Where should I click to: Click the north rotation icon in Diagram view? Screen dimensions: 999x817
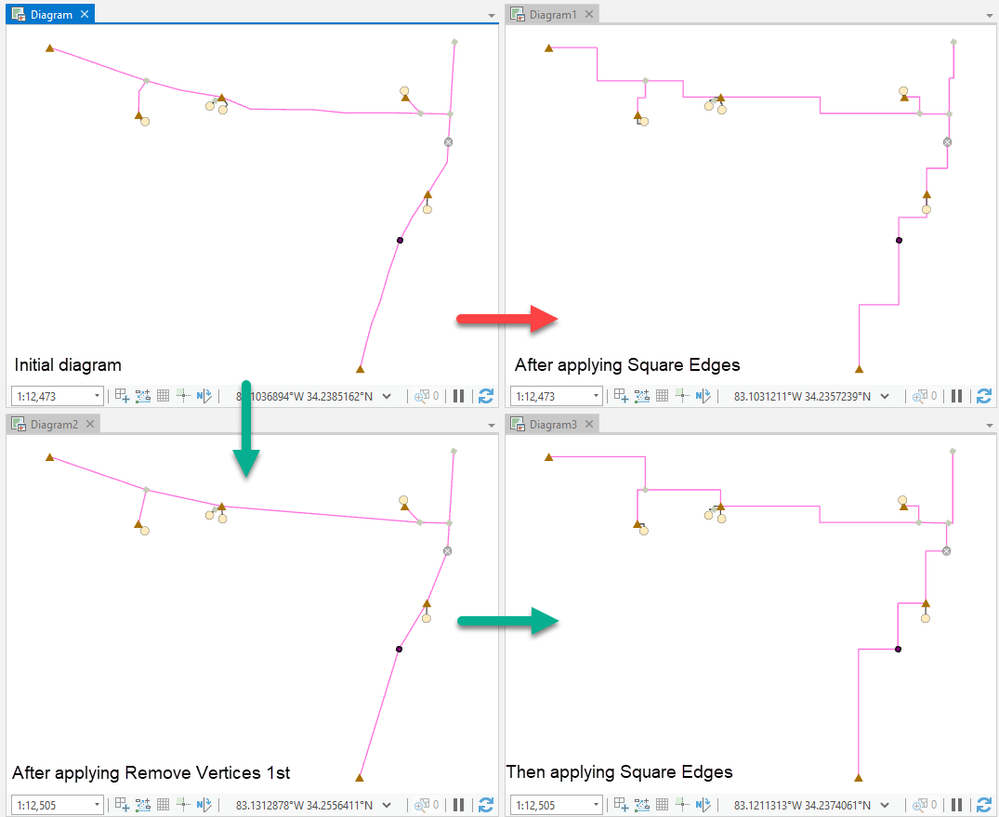tap(204, 396)
